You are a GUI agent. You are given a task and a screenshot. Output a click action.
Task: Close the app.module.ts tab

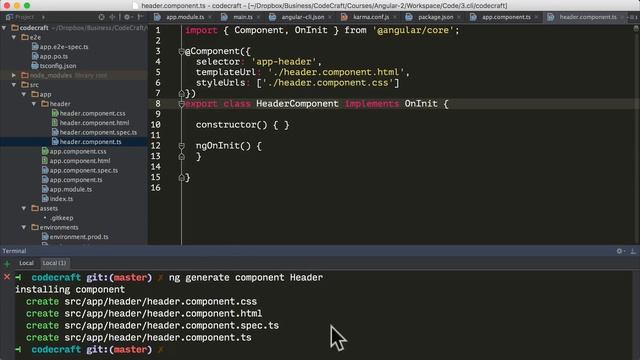tap(210, 17)
